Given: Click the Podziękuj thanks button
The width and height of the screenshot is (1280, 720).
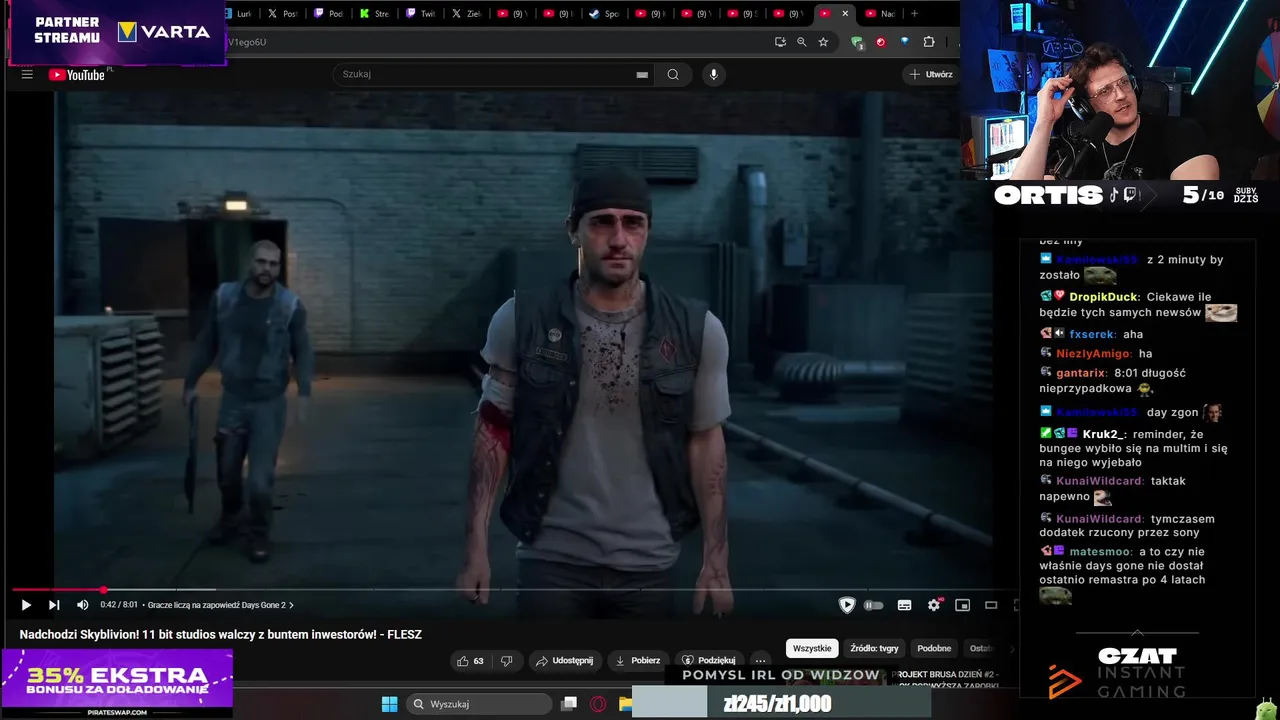Looking at the screenshot, I should coord(708,661).
